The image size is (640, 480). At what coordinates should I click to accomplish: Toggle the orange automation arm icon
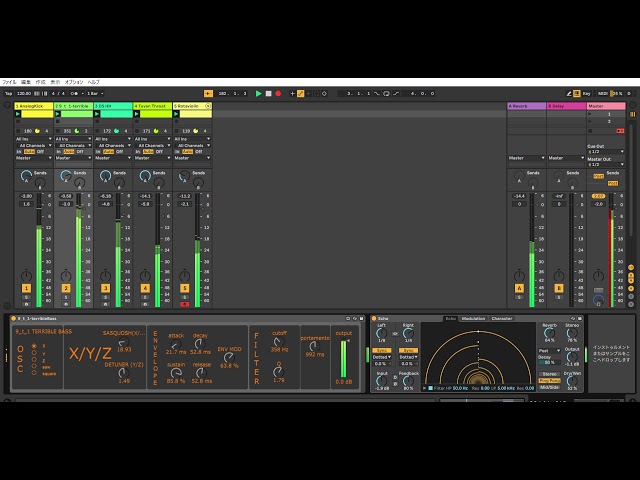point(300,93)
